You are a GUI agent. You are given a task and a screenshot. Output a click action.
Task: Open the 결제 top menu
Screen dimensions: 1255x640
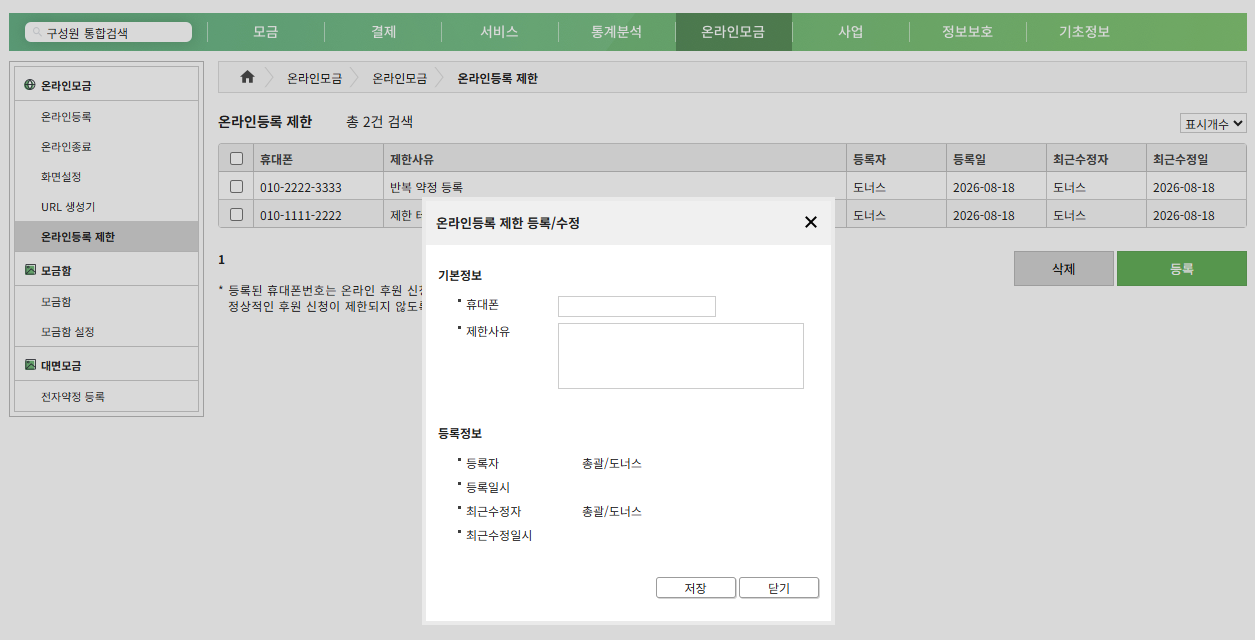[383, 32]
